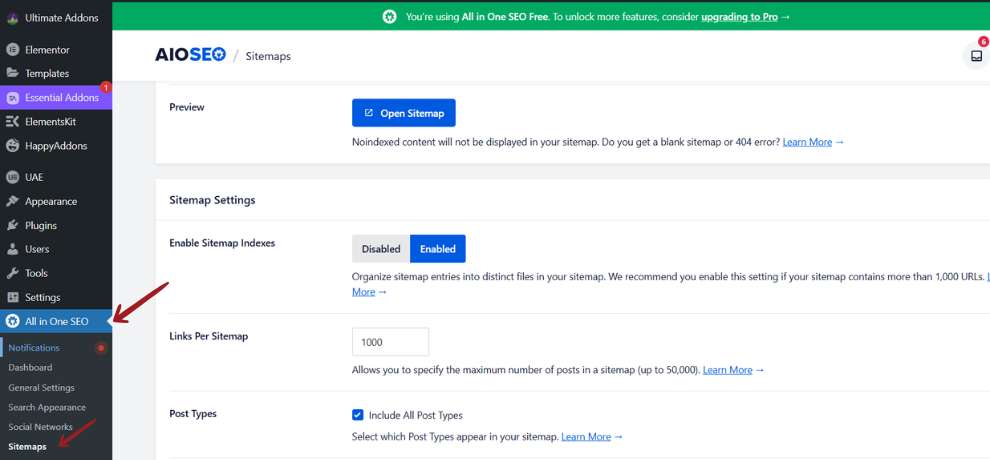Image resolution: width=990 pixels, height=460 pixels.
Task: Click the ElementsKit icon
Action: [x=12, y=122]
